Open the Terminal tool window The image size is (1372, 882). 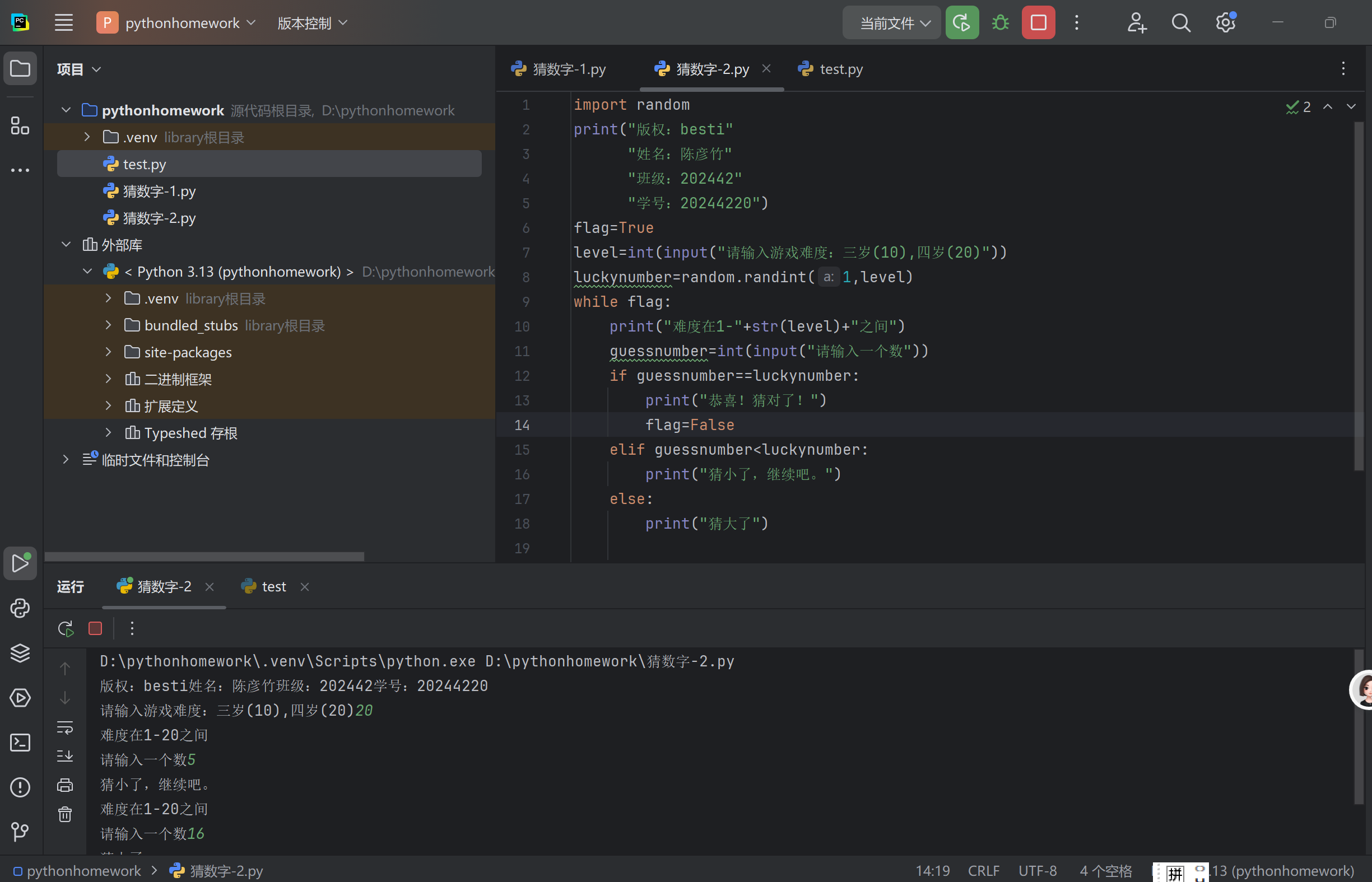(x=20, y=742)
